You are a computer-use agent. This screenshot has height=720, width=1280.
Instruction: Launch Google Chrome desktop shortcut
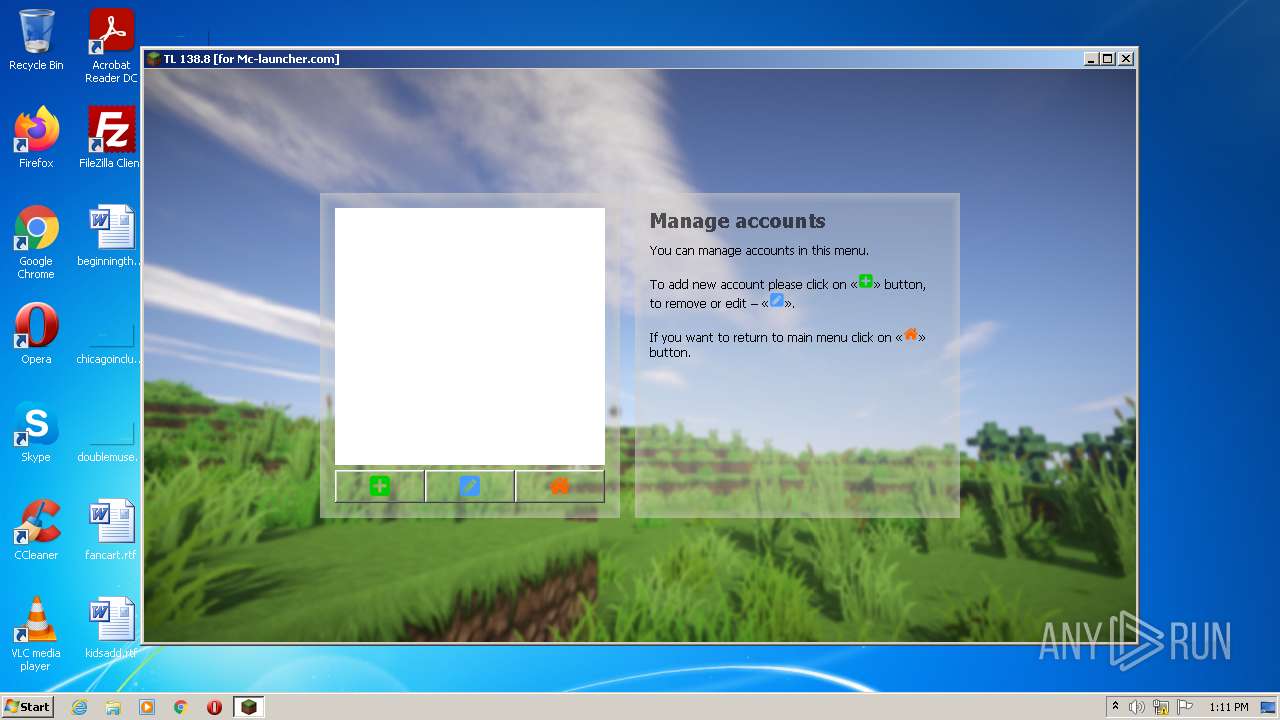(36, 242)
